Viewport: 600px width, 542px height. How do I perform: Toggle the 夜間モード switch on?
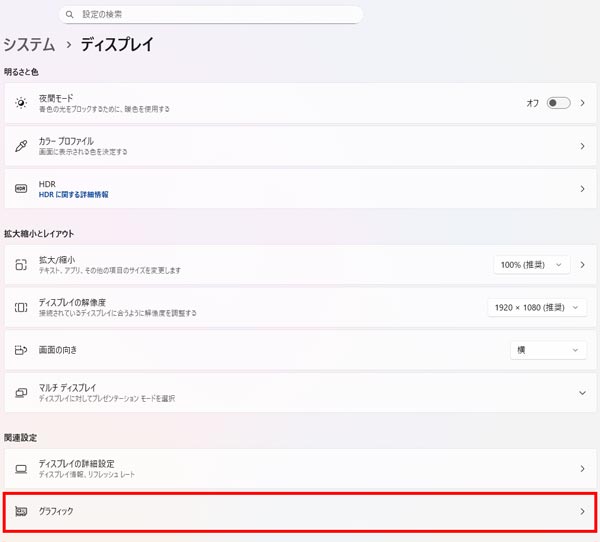558,103
